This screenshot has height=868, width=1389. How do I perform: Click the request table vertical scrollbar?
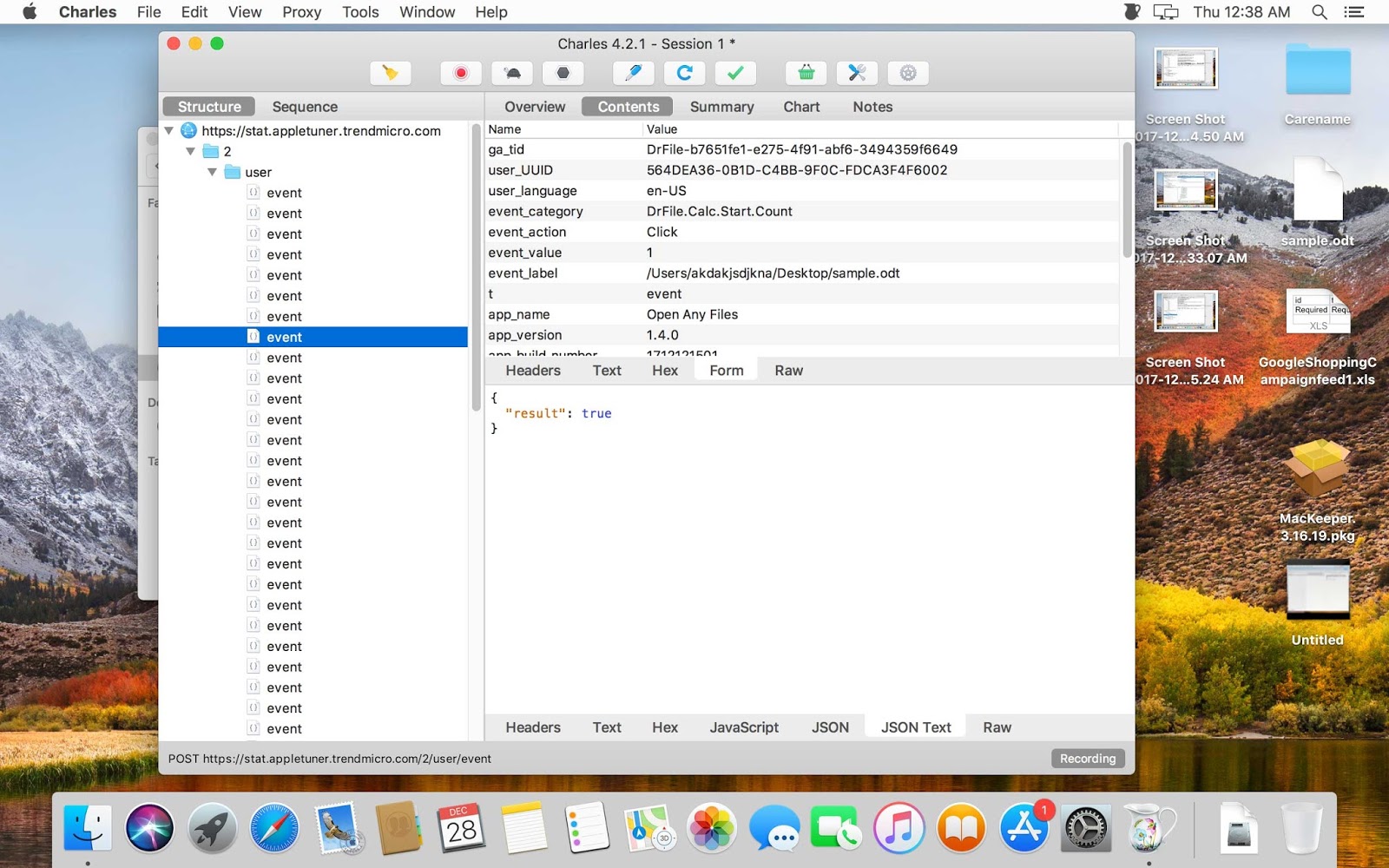(x=1127, y=200)
